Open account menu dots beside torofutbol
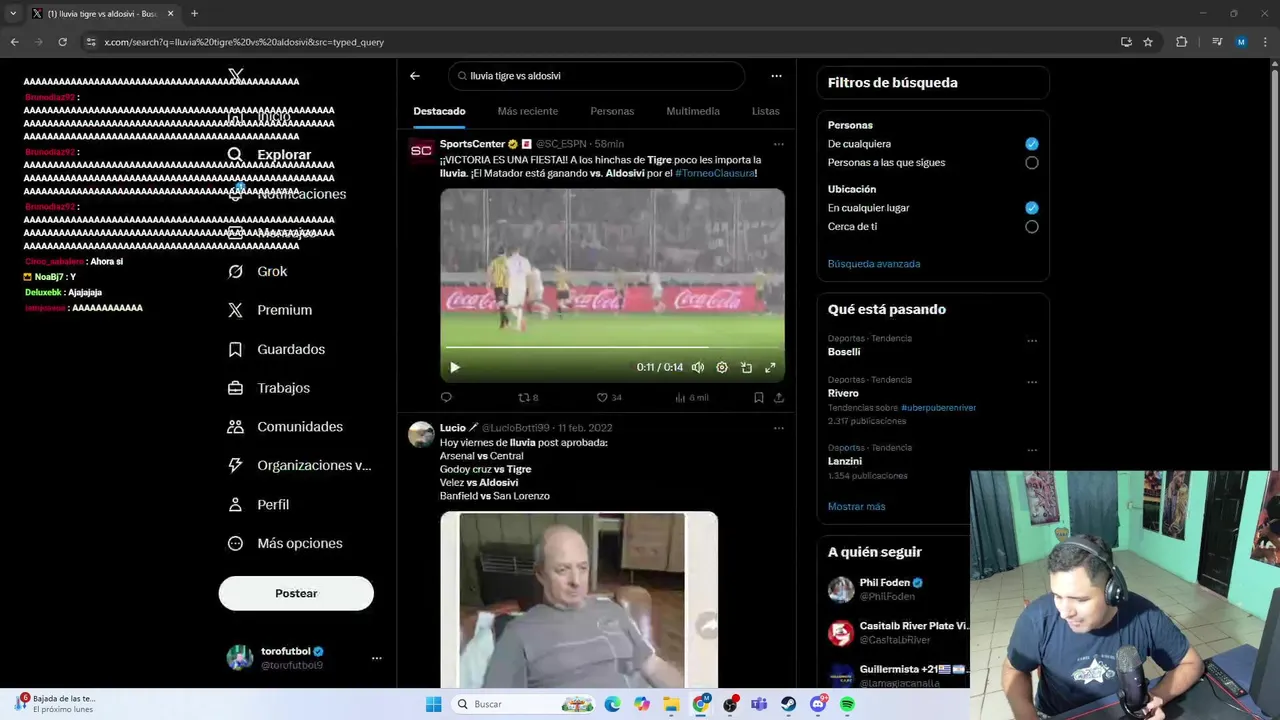The width and height of the screenshot is (1280, 720). click(x=377, y=658)
